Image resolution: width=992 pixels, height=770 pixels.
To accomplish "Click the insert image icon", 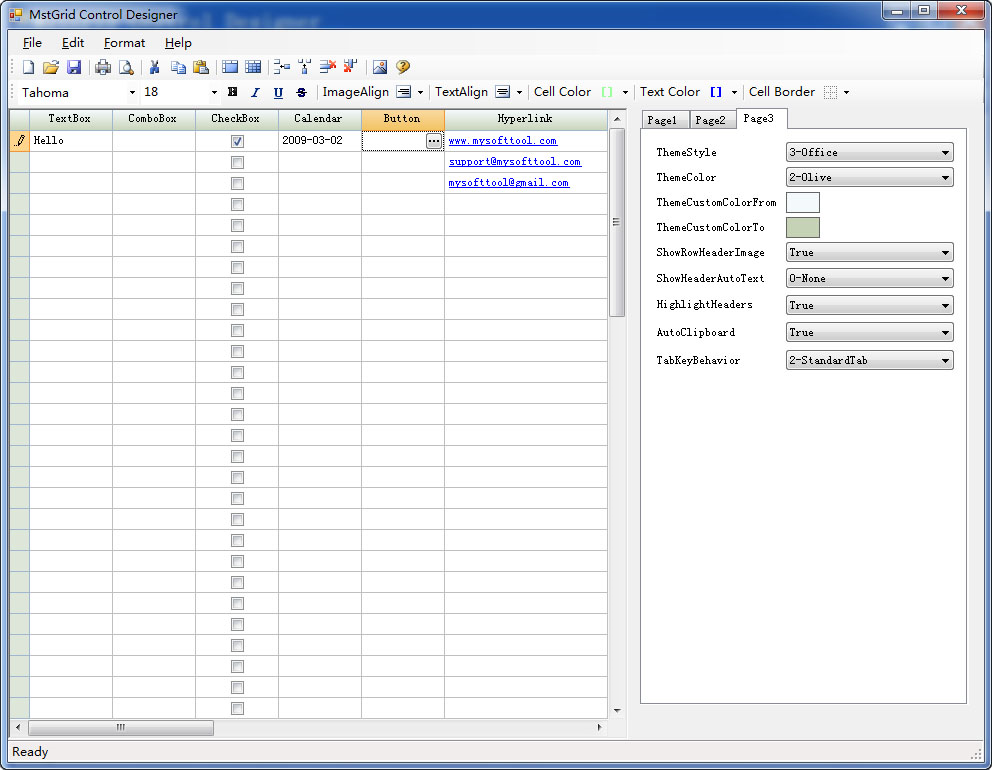I will point(380,67).
